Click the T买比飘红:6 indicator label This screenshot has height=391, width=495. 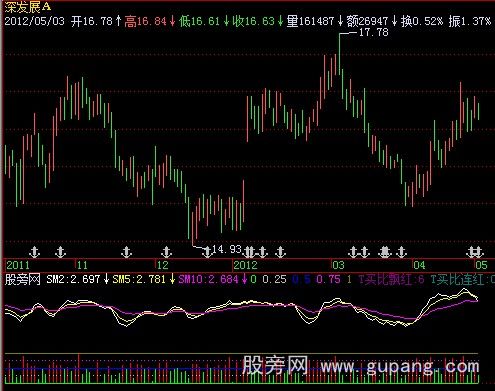[x=392, y=279]
